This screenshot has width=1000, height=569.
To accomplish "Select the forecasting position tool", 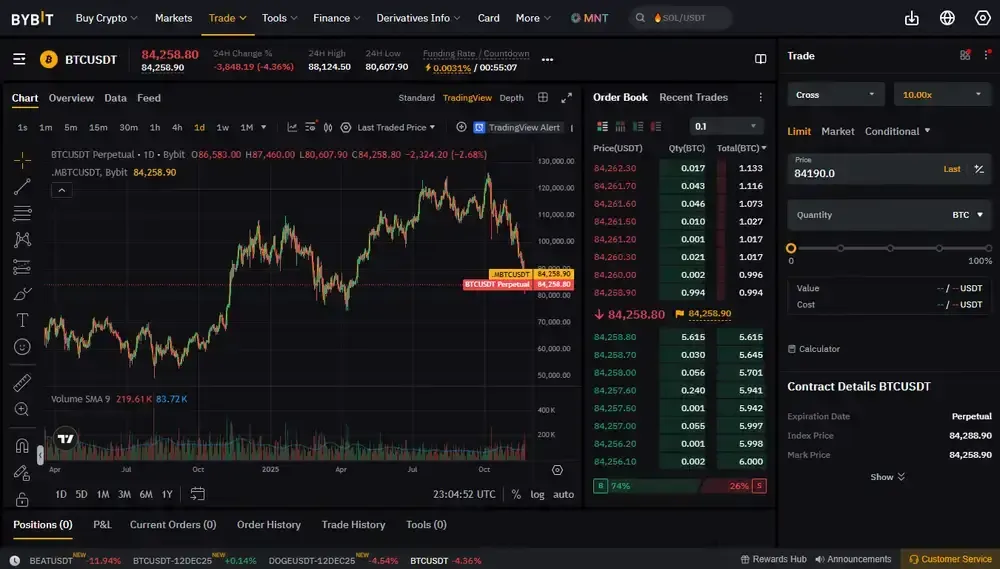I will tap(22, 267).
